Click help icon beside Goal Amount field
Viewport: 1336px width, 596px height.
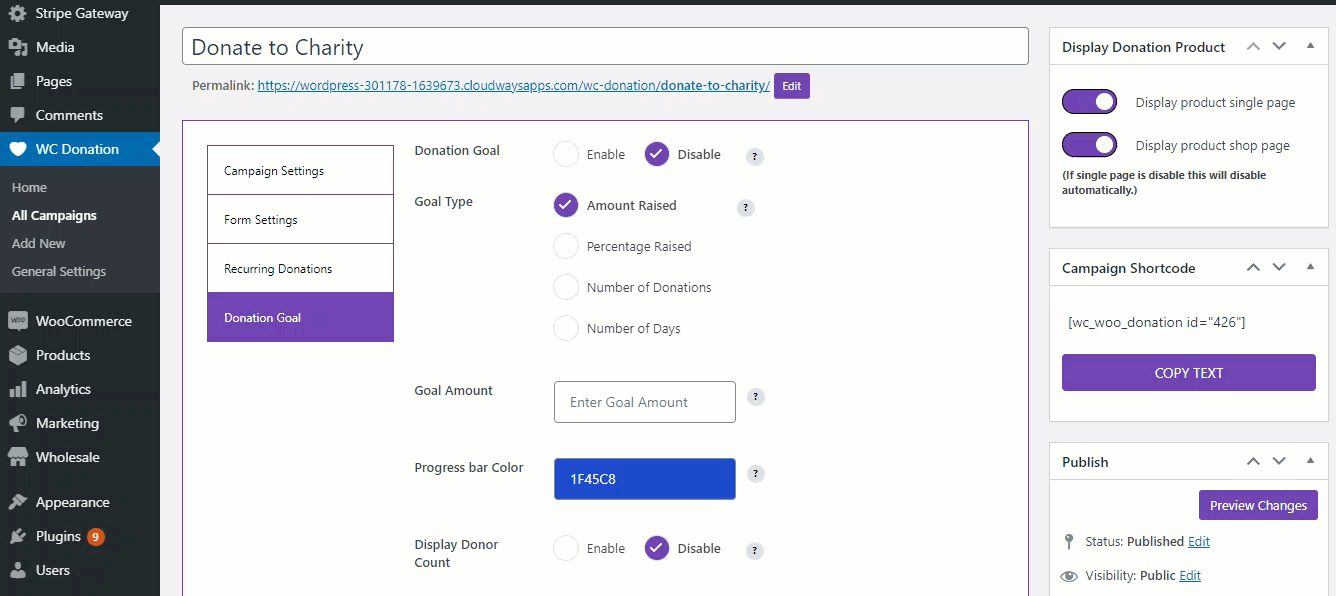click(x=756, y=397)
